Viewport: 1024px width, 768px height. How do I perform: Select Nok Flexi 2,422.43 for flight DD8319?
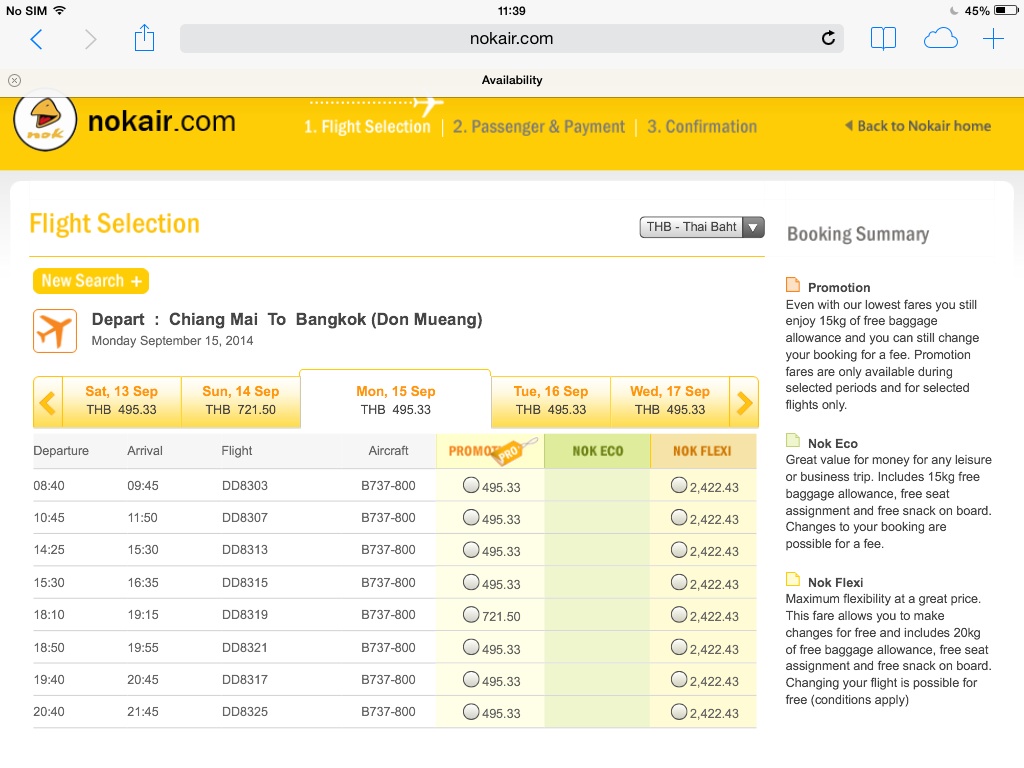[679, 614]
